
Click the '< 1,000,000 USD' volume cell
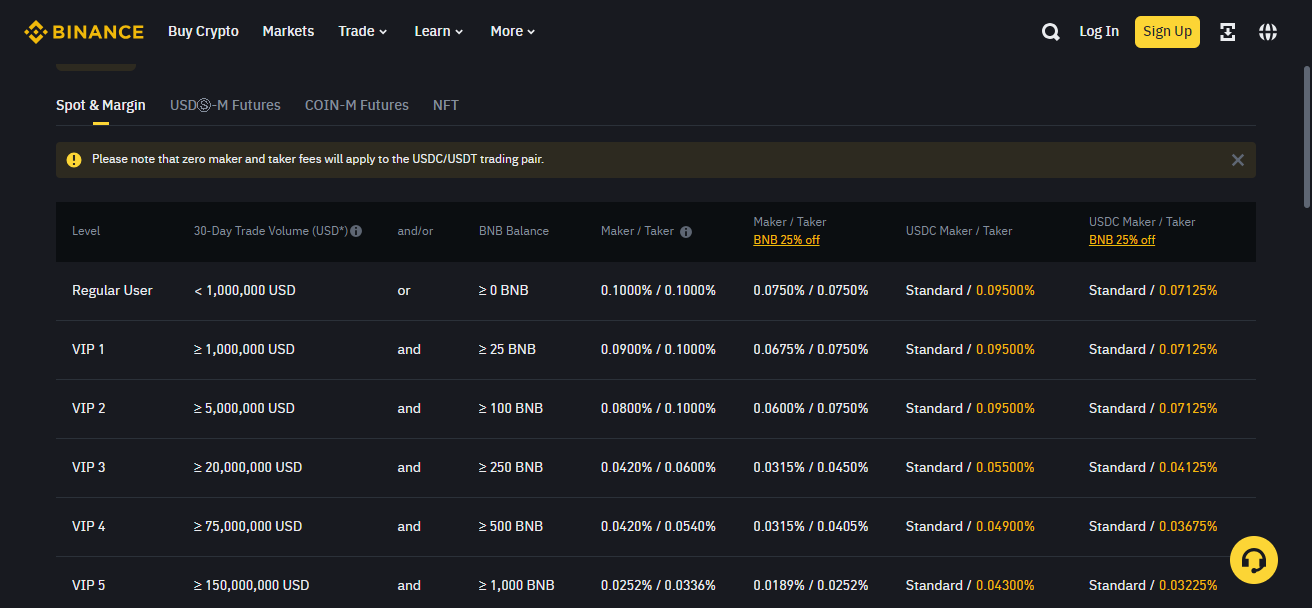pyautogui.click(x=245, y=290)
